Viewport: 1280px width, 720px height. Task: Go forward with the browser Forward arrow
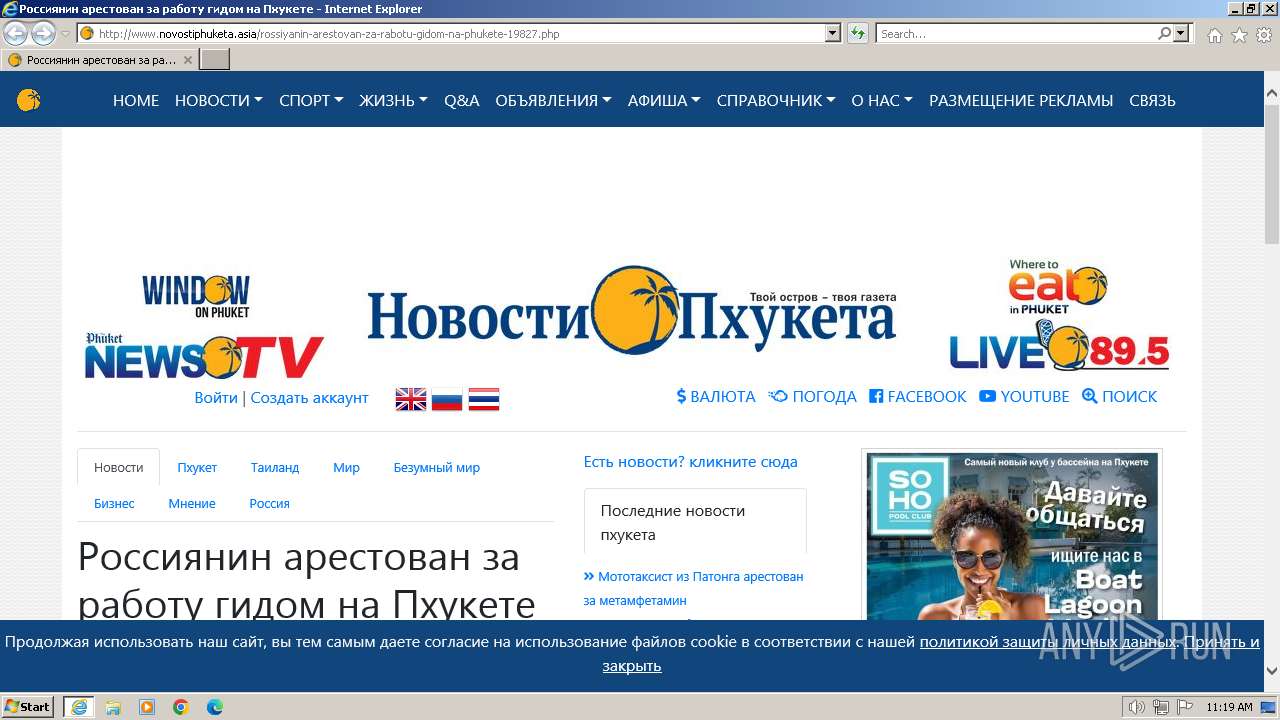43,33
